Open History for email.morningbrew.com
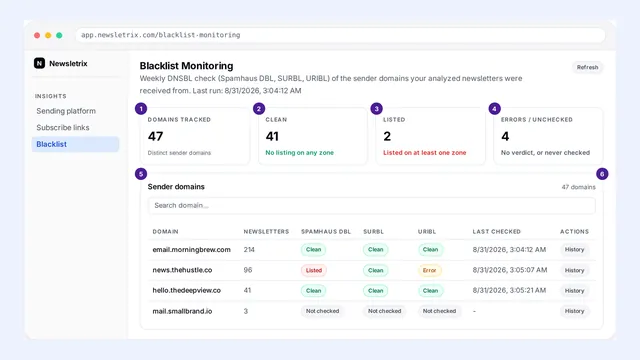Image resolution: width=640 pixels, height=360 pixels. pos(574,249)
